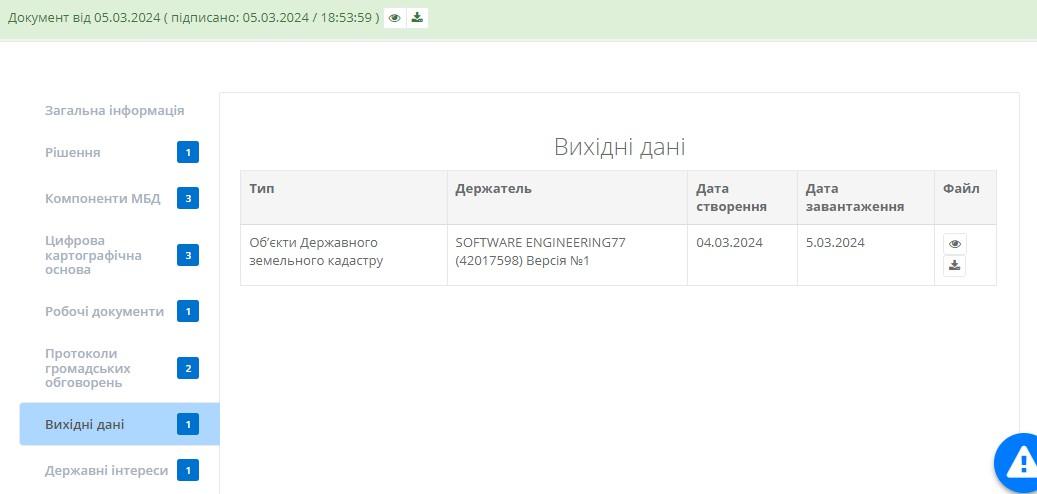Select the Вихідні дані sidebar item
1037x494 pixels.
pos(85,424)
